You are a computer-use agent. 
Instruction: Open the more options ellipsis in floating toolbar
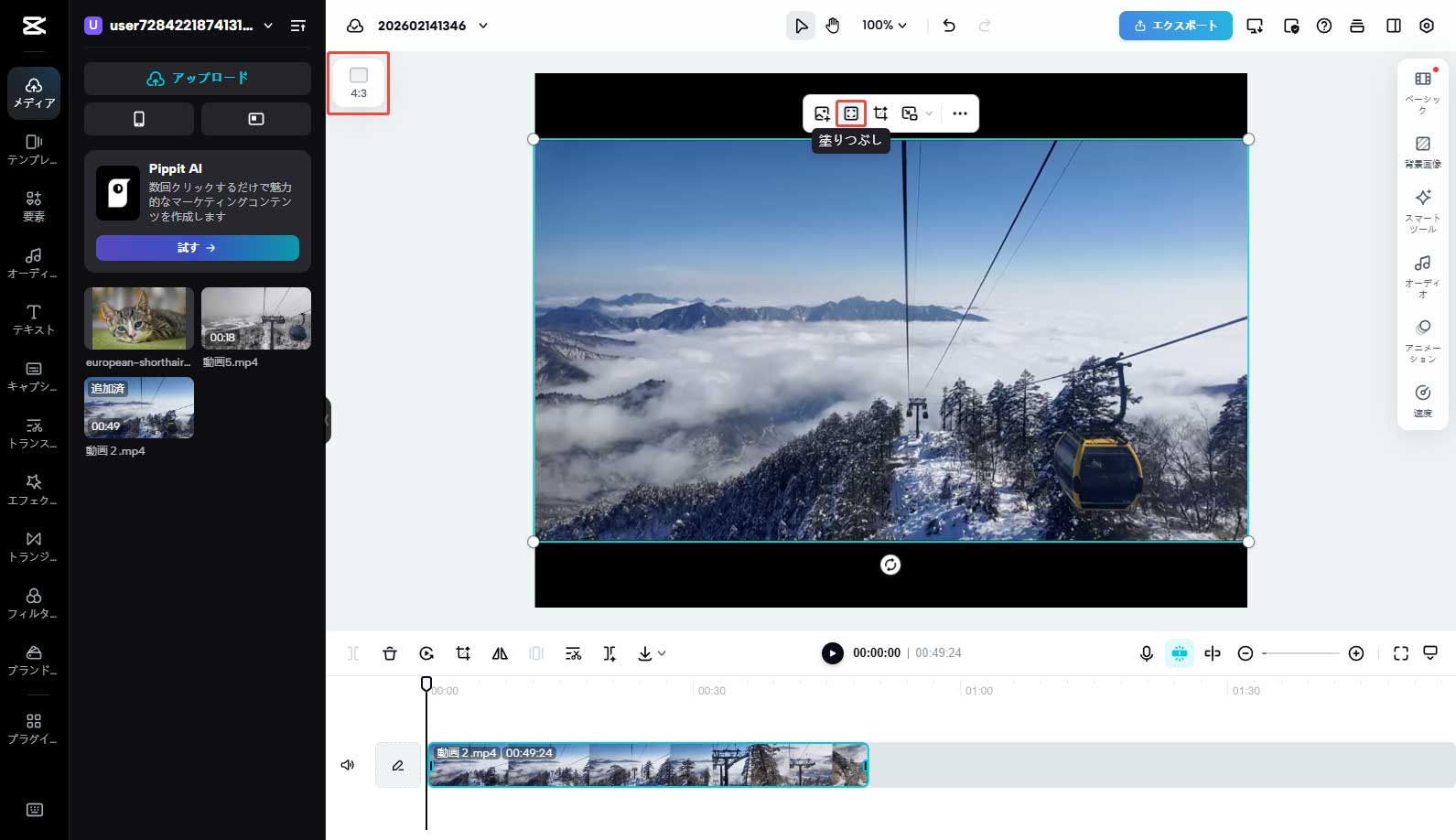[959, 113]
